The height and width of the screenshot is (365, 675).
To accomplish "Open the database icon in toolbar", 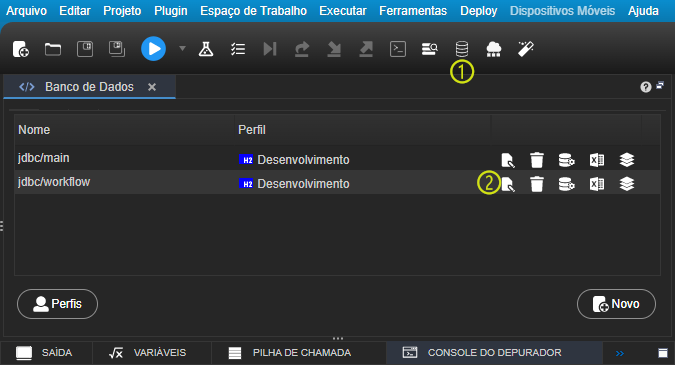I will [461, 49].
